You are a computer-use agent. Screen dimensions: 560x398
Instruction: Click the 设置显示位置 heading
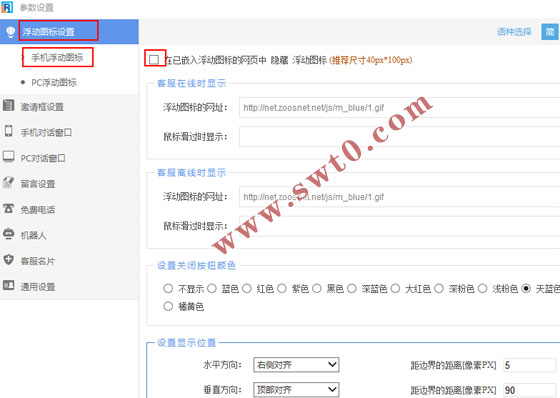click(186, 343)
